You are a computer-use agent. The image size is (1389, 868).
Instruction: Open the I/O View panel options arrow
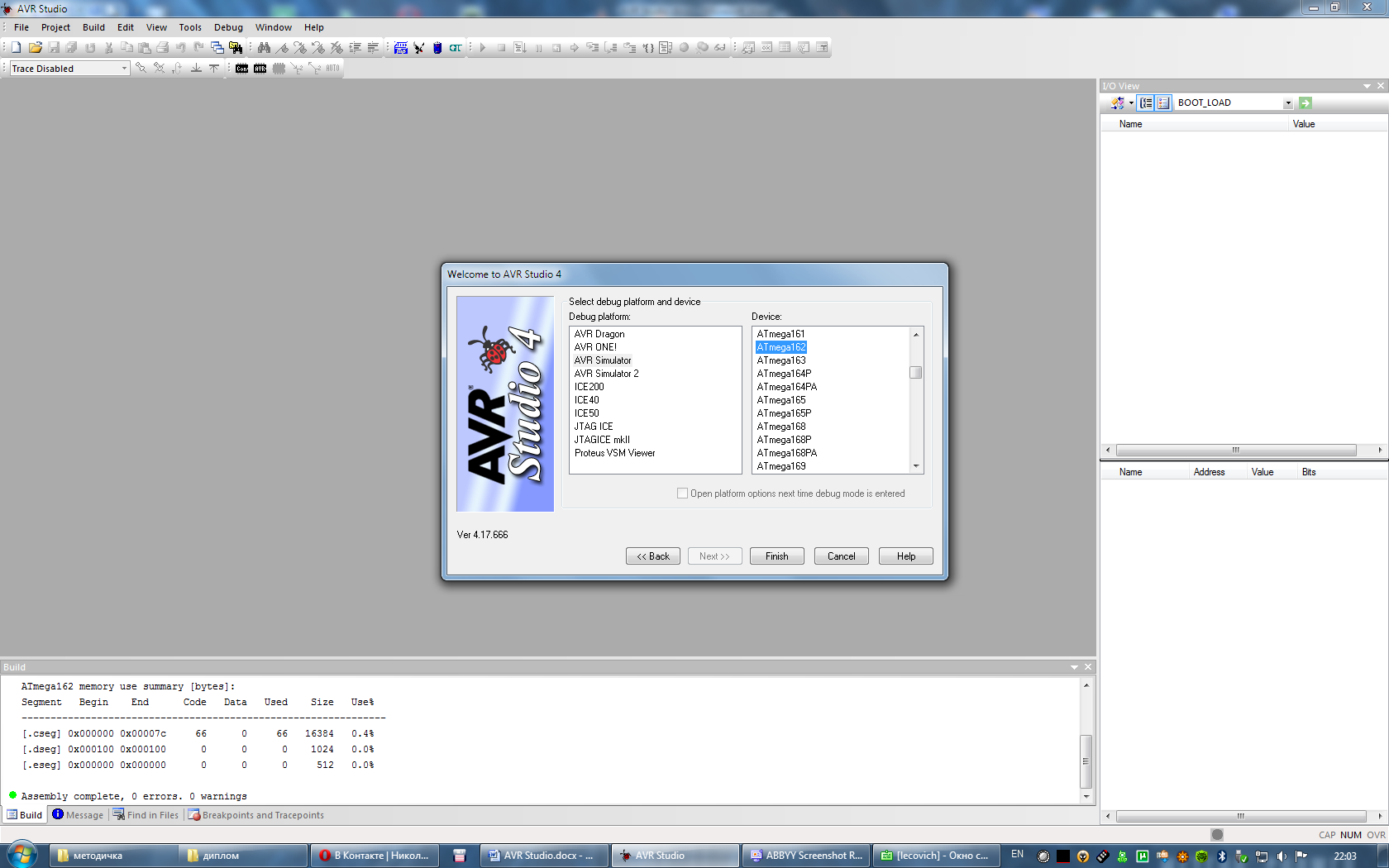click(x=1367, y=86)
